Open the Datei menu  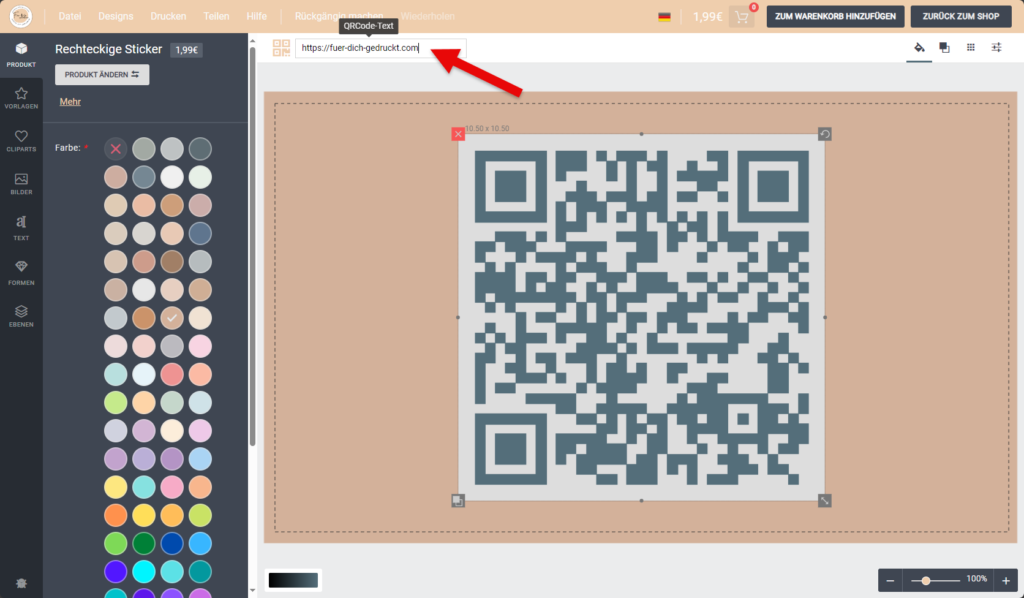tap(70, 17)
